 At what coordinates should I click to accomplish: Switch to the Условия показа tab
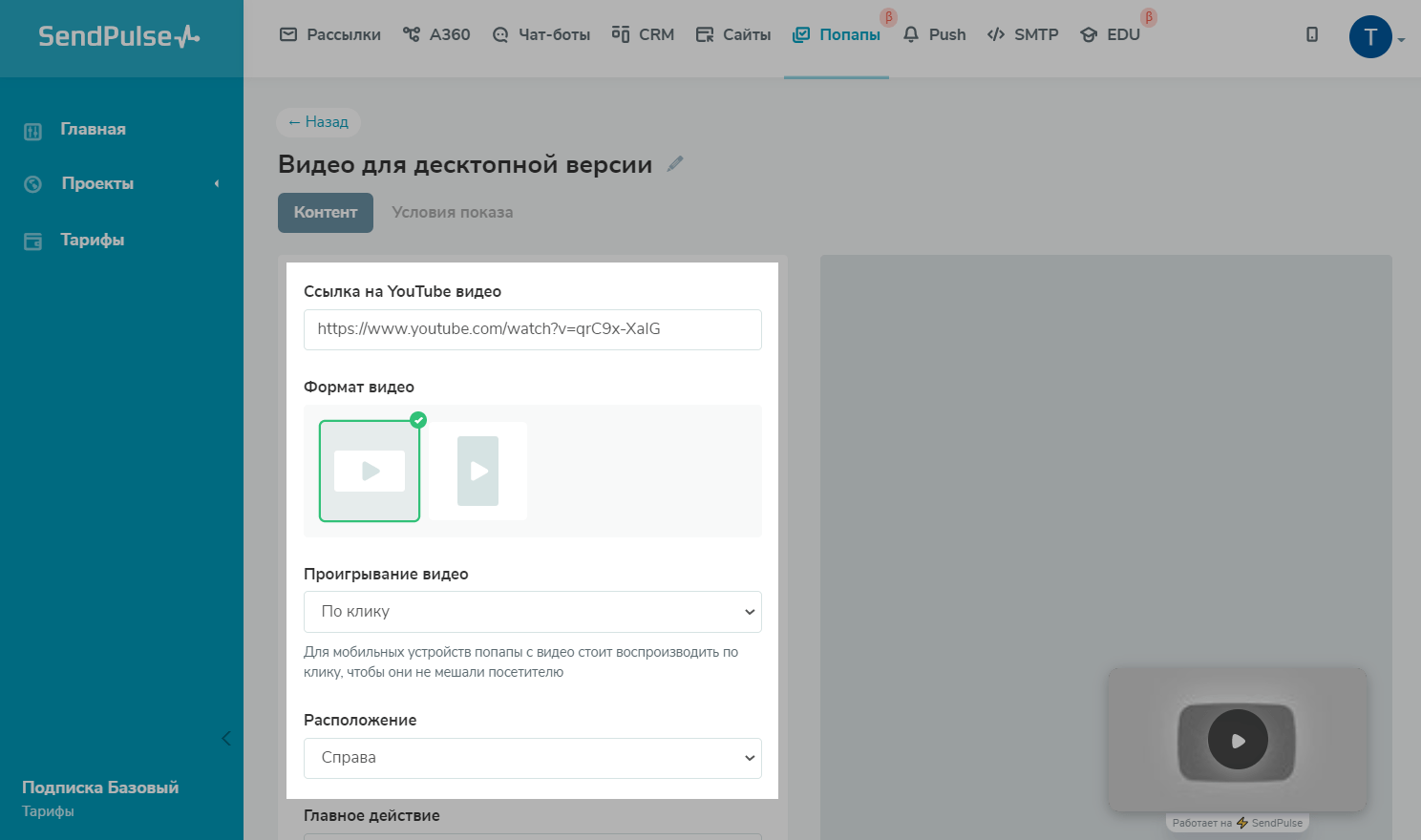[452, 213]
